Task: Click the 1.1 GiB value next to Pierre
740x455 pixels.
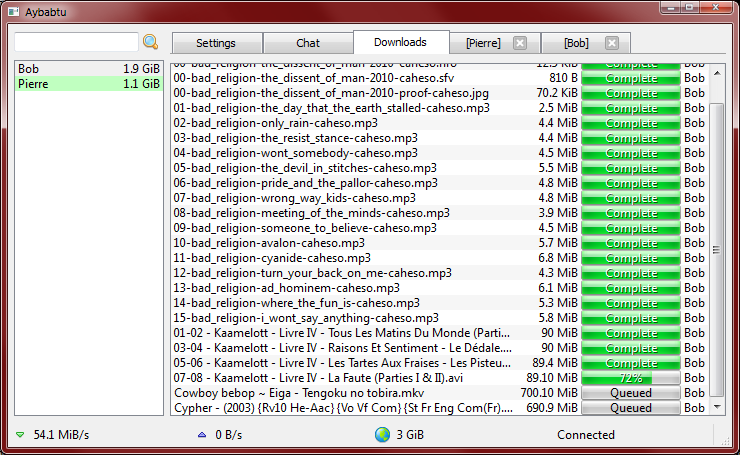Action: [x=141, y=84]
